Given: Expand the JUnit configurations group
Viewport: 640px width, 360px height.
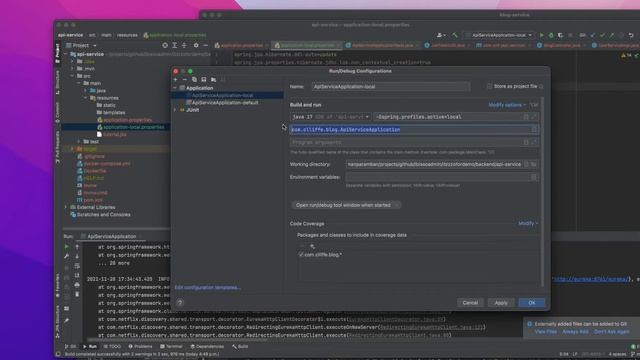Looking at the screenshot, I should click(175, 110).
